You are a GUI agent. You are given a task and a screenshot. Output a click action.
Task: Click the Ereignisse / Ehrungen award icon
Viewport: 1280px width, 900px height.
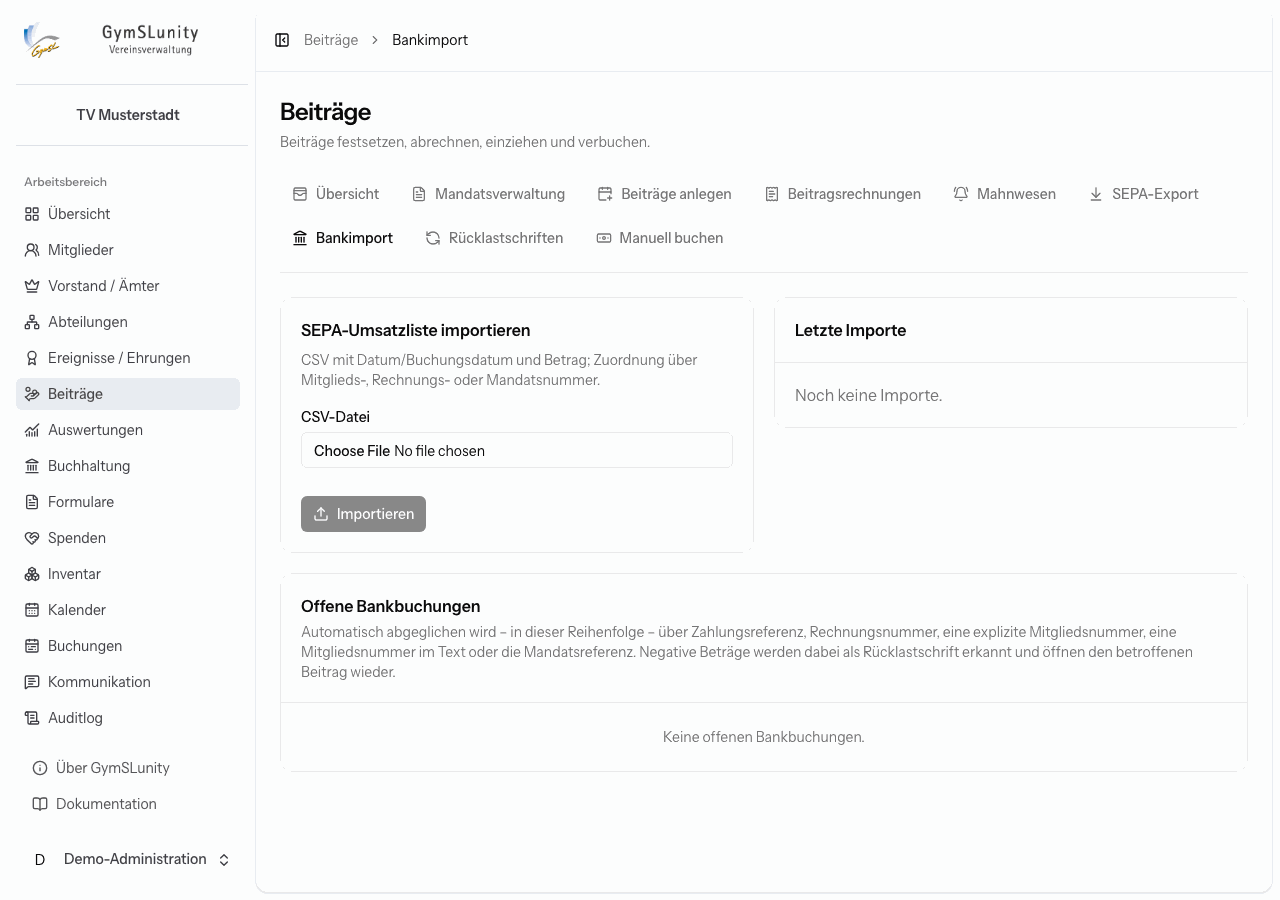pyautogui.click(x=32, y=358)
